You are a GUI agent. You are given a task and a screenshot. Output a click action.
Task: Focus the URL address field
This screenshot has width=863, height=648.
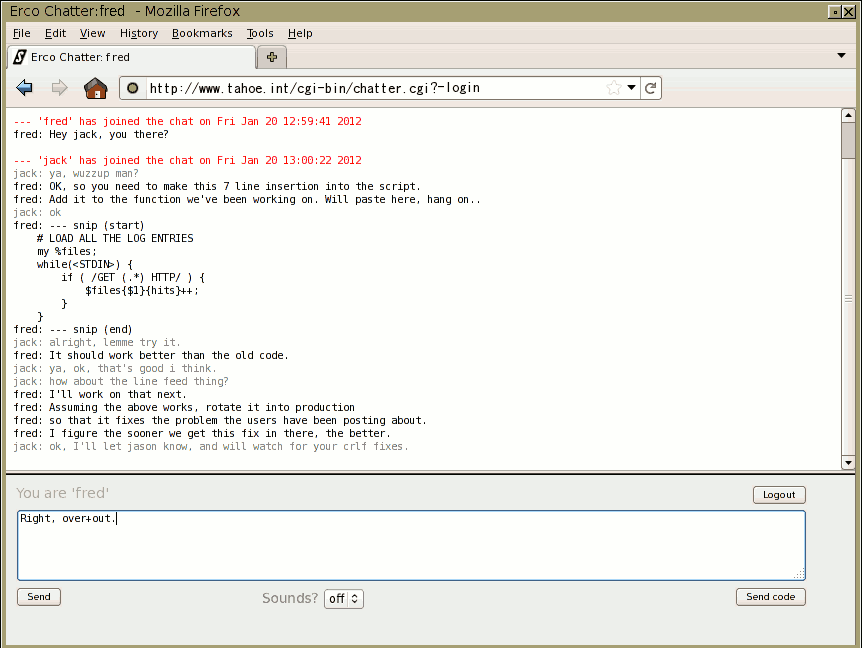[x=374, y=88]
